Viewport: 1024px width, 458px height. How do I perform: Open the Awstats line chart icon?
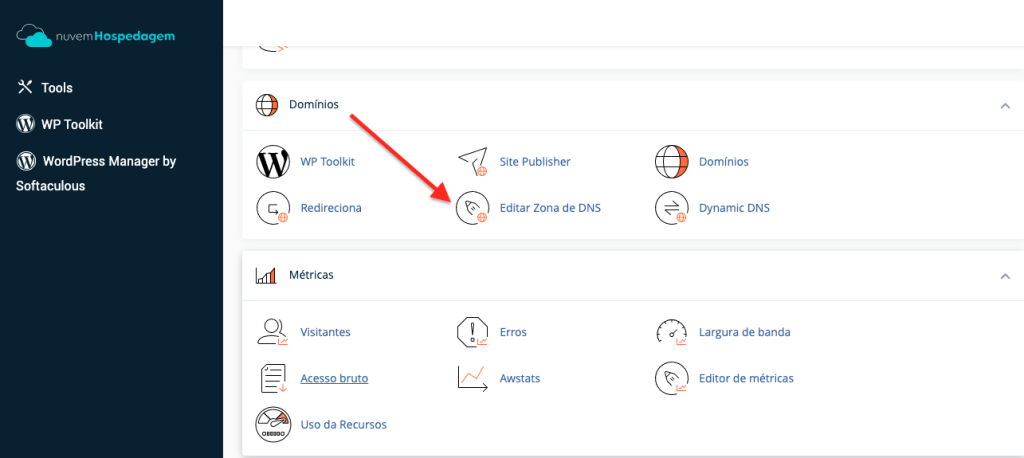[472, 378]
